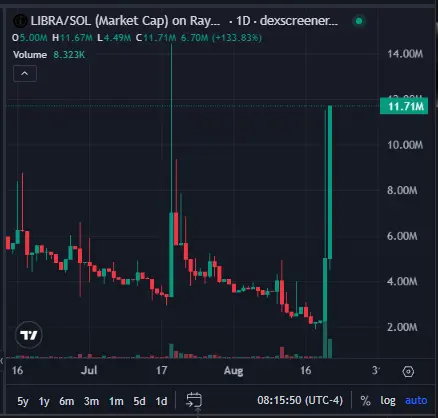438x418 pixels.
Task: Click the LIBRA/SOL (Market Cap) title
Action: click(x=125, y=21)
